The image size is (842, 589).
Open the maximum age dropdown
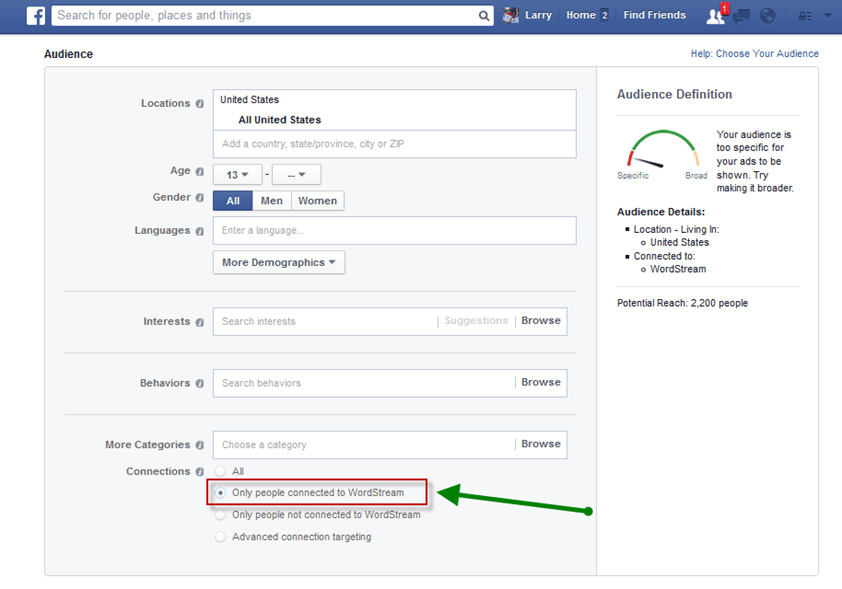[x=296, y=175]
